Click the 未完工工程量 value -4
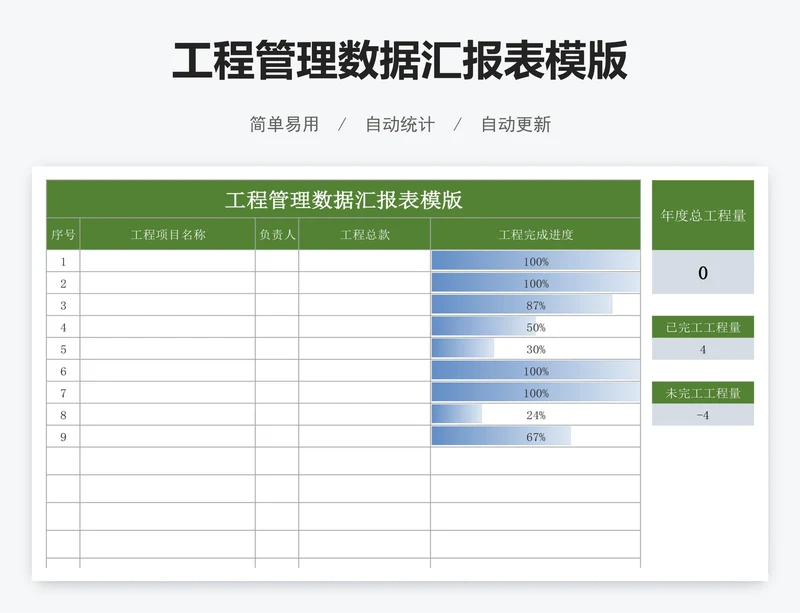 point(703,415)
